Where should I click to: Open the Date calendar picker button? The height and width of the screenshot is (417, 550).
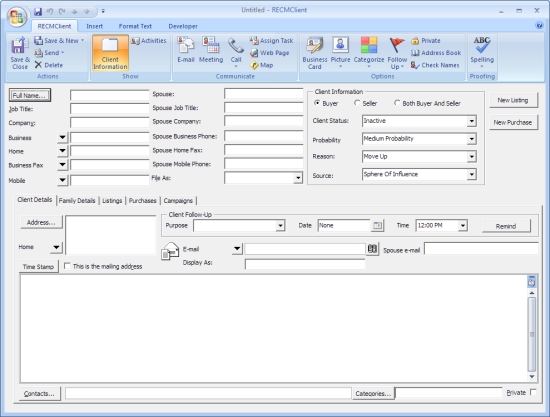coord(377,226)
